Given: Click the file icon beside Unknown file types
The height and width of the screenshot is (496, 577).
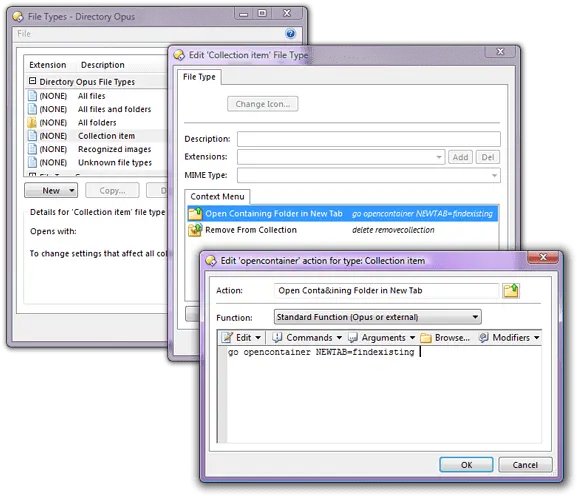Looking at the screenshot, I should [x=32, y=162].
